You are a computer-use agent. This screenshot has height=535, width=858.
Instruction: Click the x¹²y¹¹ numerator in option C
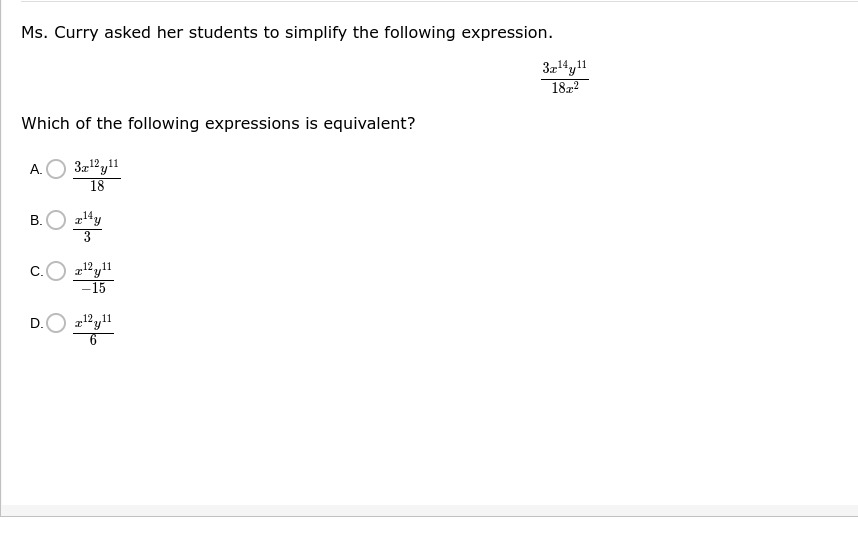[93, 270]
